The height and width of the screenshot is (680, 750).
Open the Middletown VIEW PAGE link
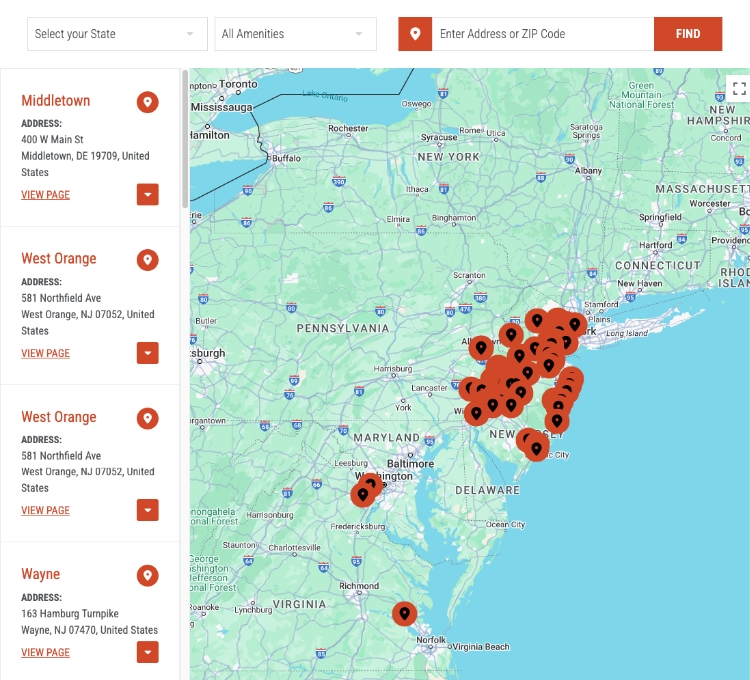[46, 195]
